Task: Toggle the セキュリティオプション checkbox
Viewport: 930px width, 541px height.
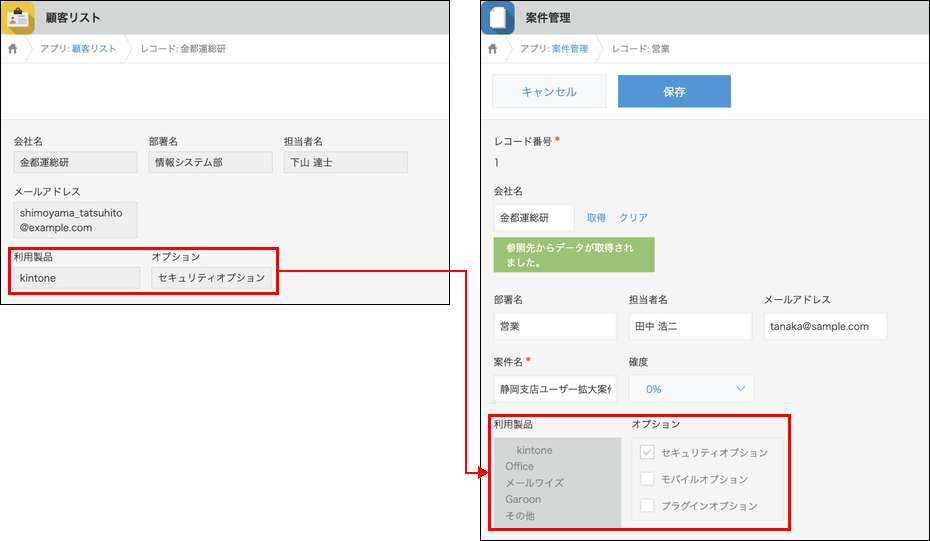Action: [647, 452]
